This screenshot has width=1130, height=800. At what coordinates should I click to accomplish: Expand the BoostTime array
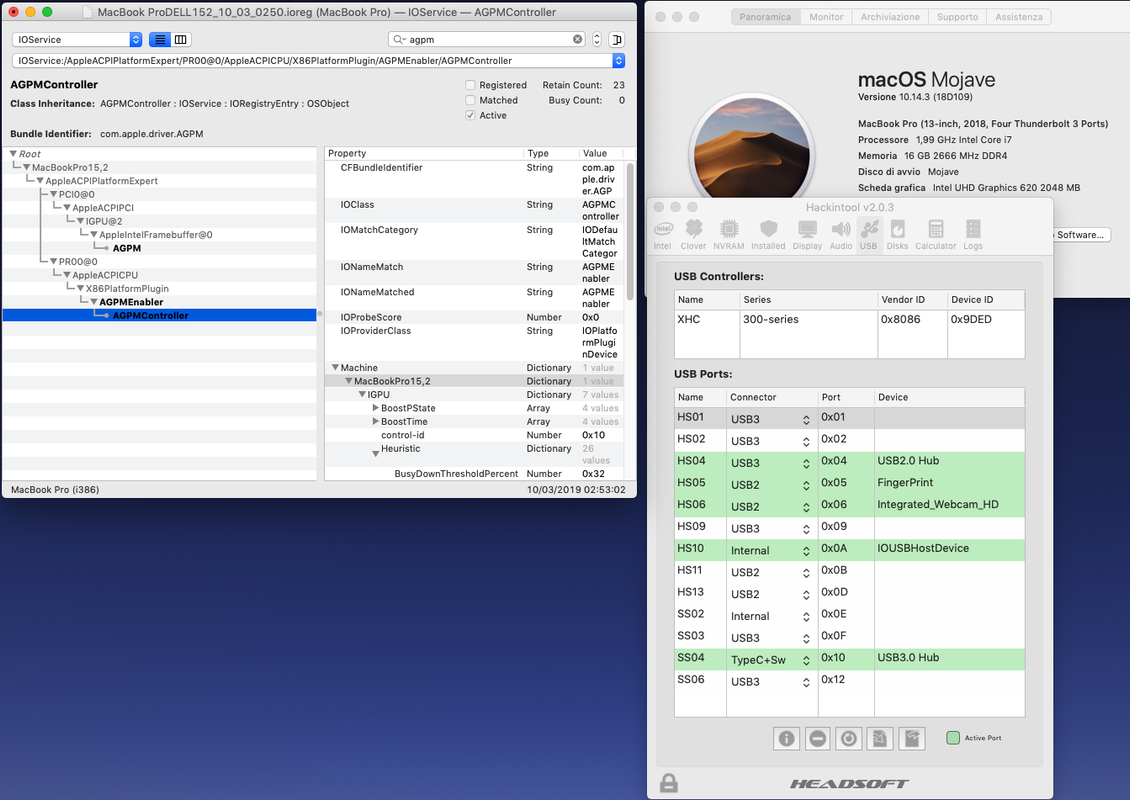(x=375, y=422)
